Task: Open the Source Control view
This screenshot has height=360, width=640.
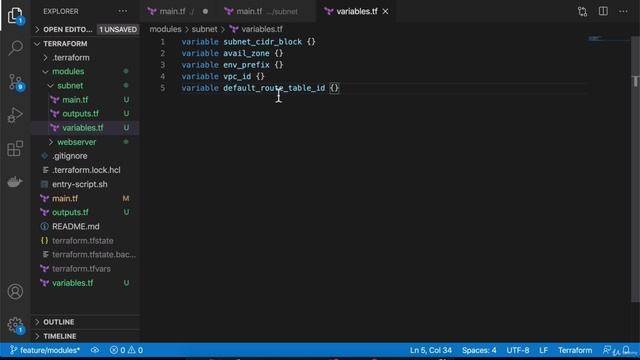Action: click(15, 82)
